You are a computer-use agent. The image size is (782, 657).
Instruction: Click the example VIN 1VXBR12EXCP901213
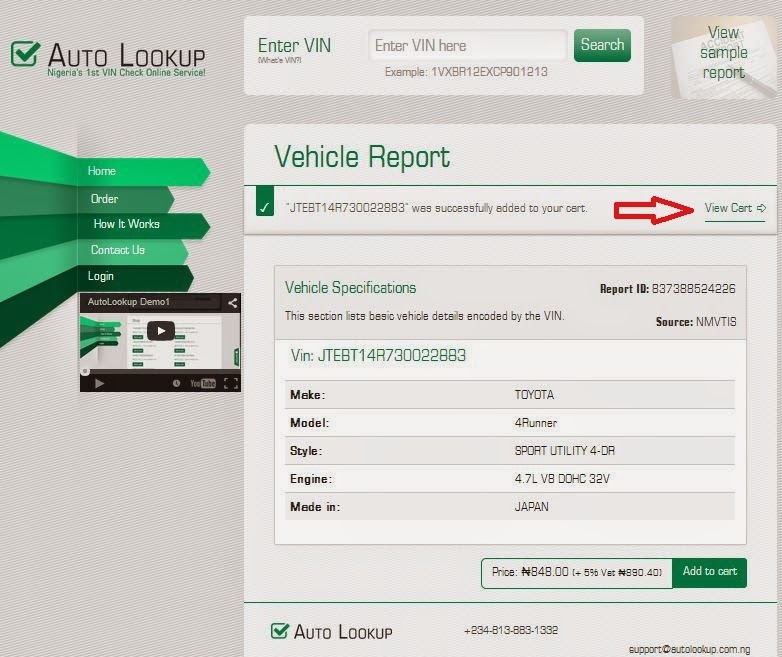[489, 72]
